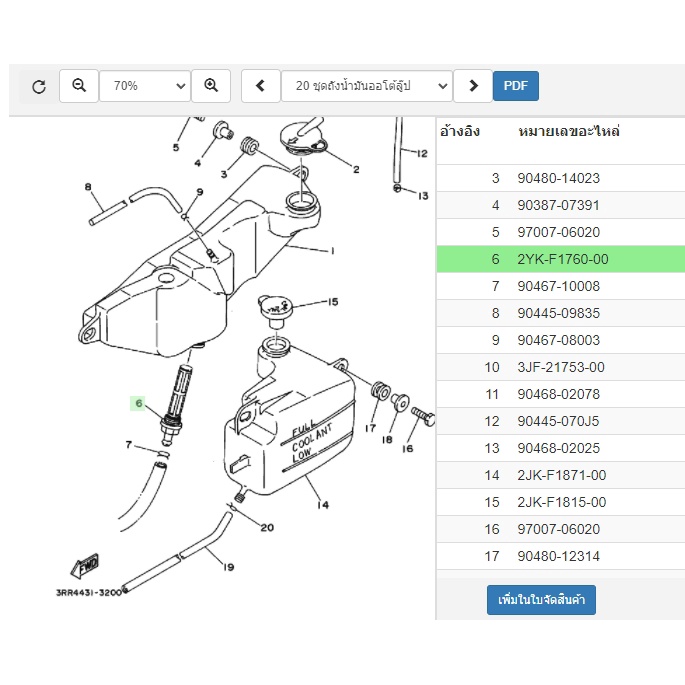Viewport: 685px width, 685px height.
Task: Select part row 8 with 90445-09835
Action: pyautogui.click(x=561, y=313)
